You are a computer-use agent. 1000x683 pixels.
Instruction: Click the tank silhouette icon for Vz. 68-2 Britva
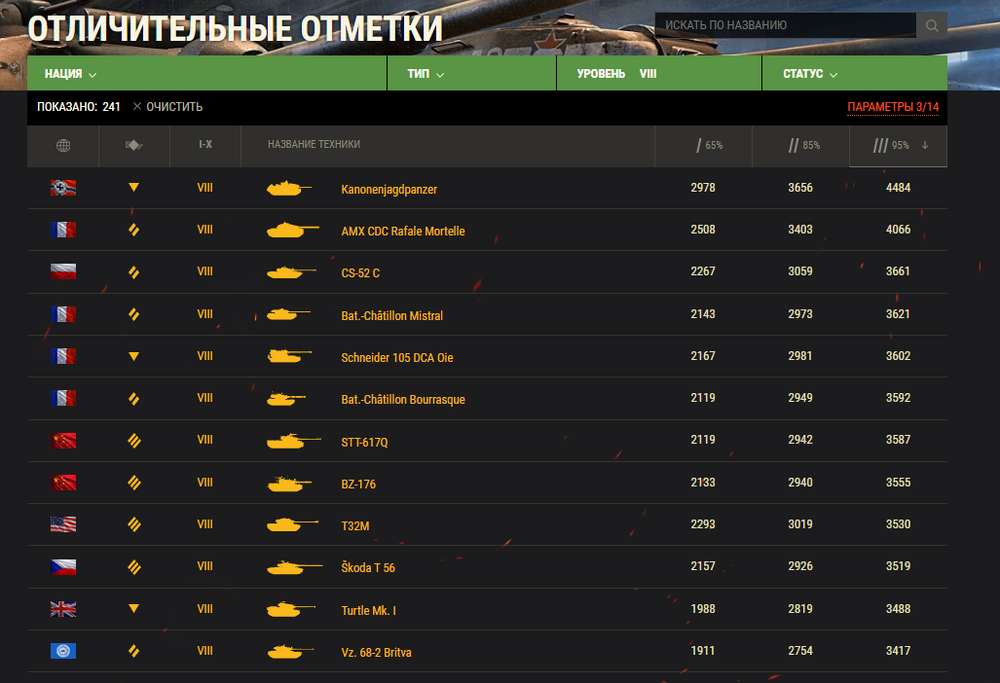point(290,652)
